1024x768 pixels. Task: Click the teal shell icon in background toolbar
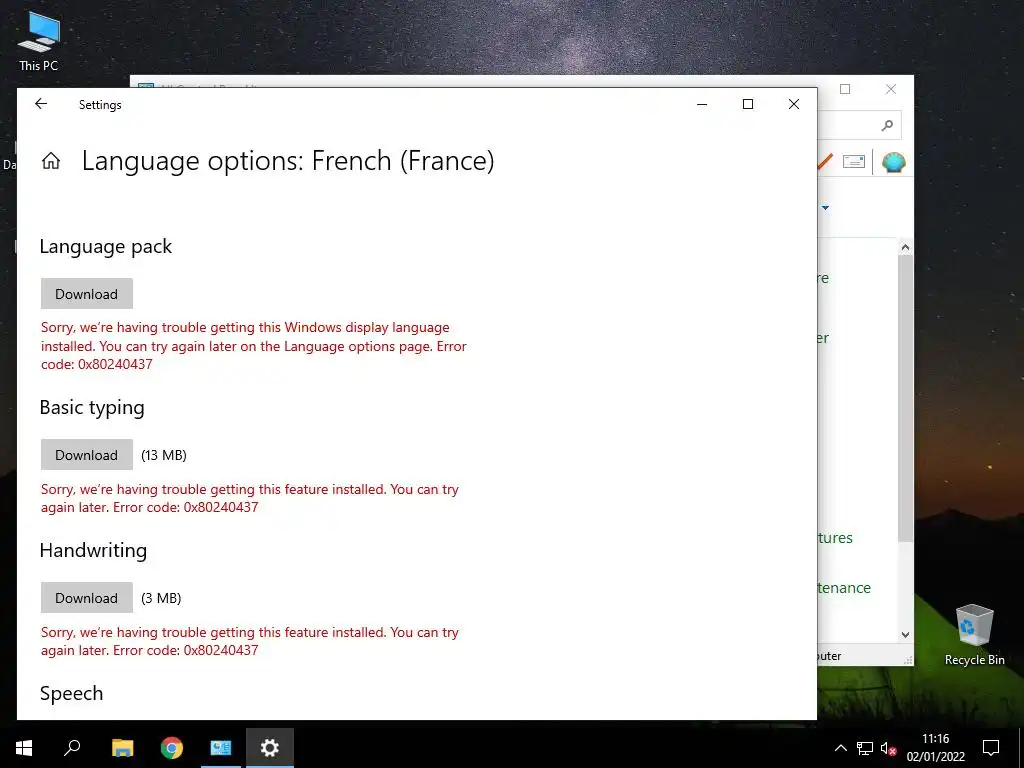coord(893,162)
